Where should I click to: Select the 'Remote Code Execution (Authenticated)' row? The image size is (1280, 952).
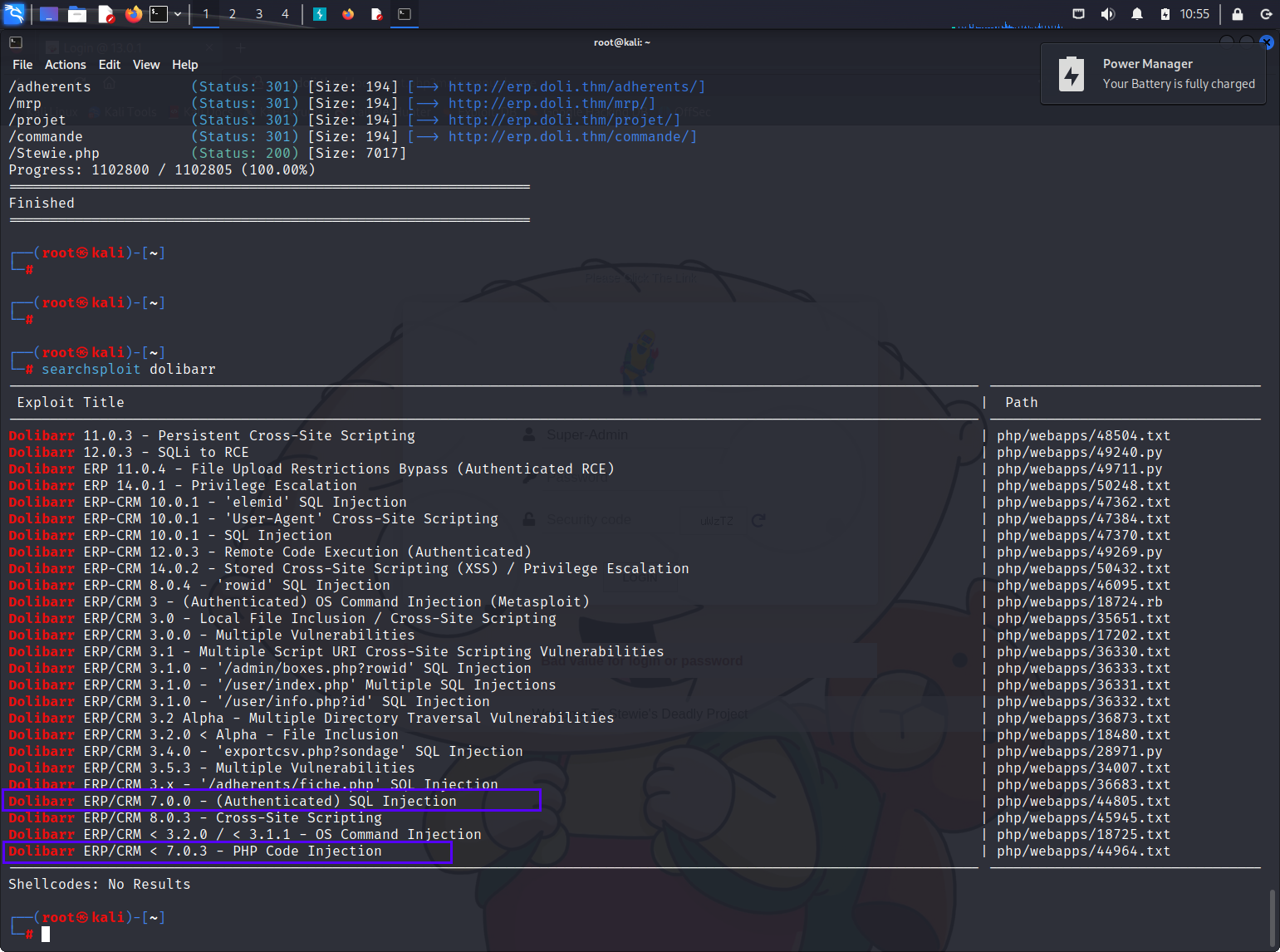pos(270,552)
